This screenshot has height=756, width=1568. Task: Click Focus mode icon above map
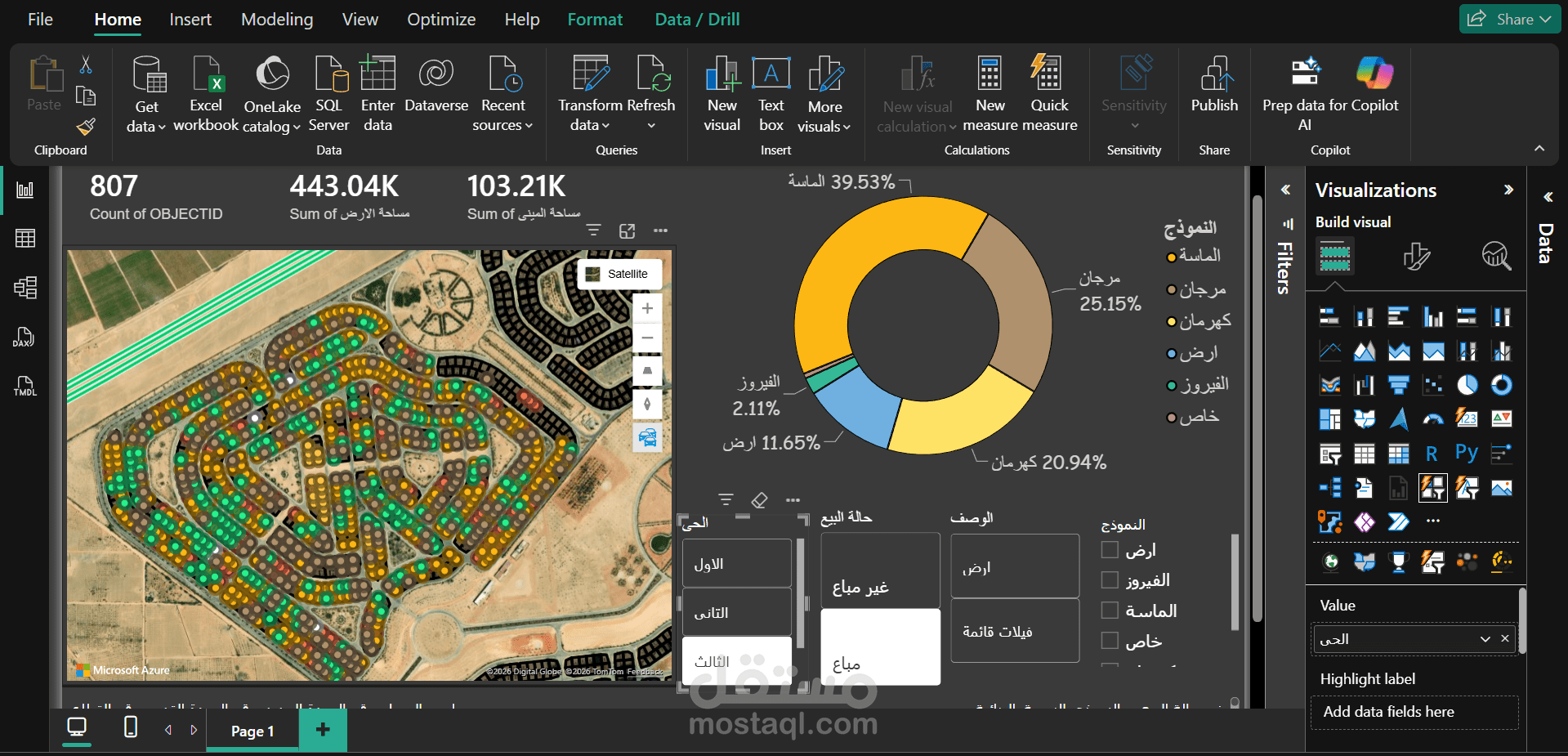627,231
